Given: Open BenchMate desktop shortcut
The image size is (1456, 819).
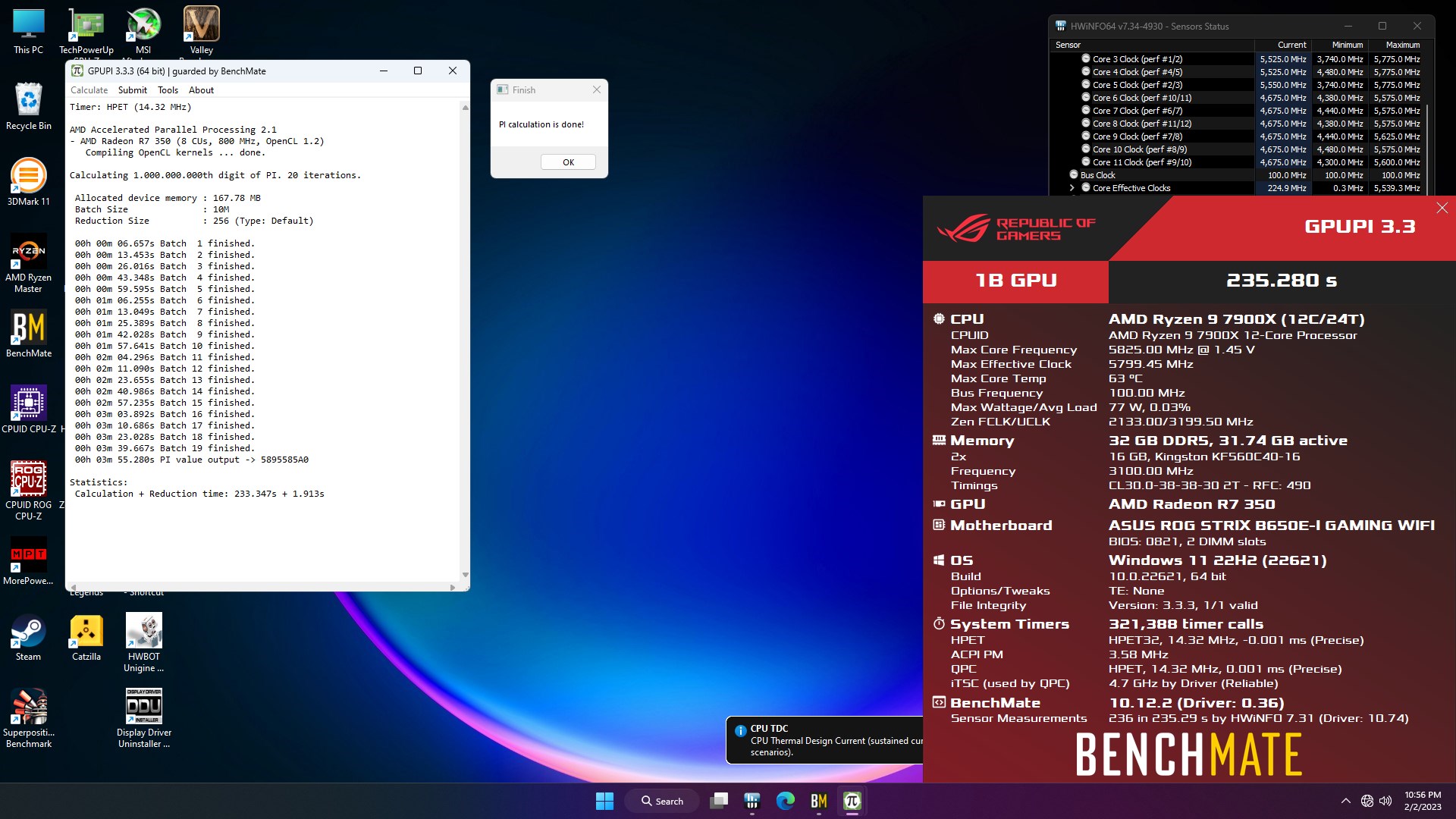Looking at the screenshot, I should 28,334.
